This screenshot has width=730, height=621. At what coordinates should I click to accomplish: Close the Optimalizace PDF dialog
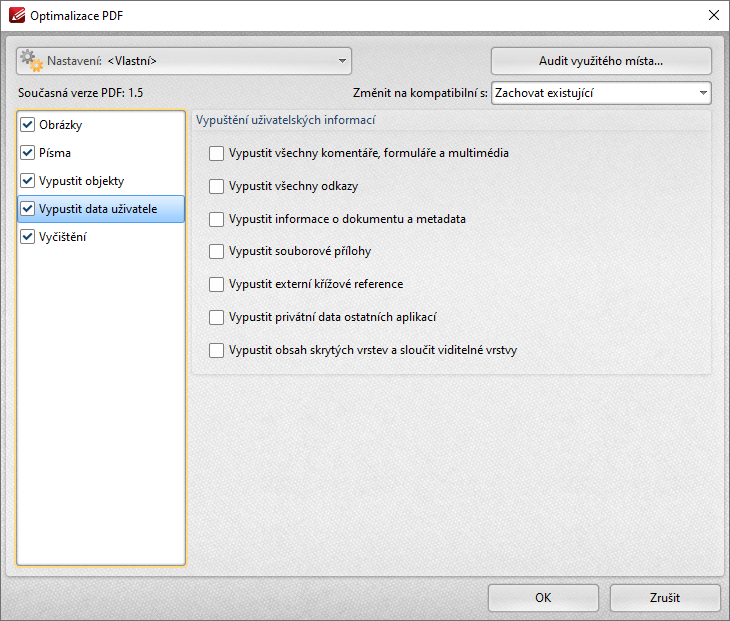point(713,15)
